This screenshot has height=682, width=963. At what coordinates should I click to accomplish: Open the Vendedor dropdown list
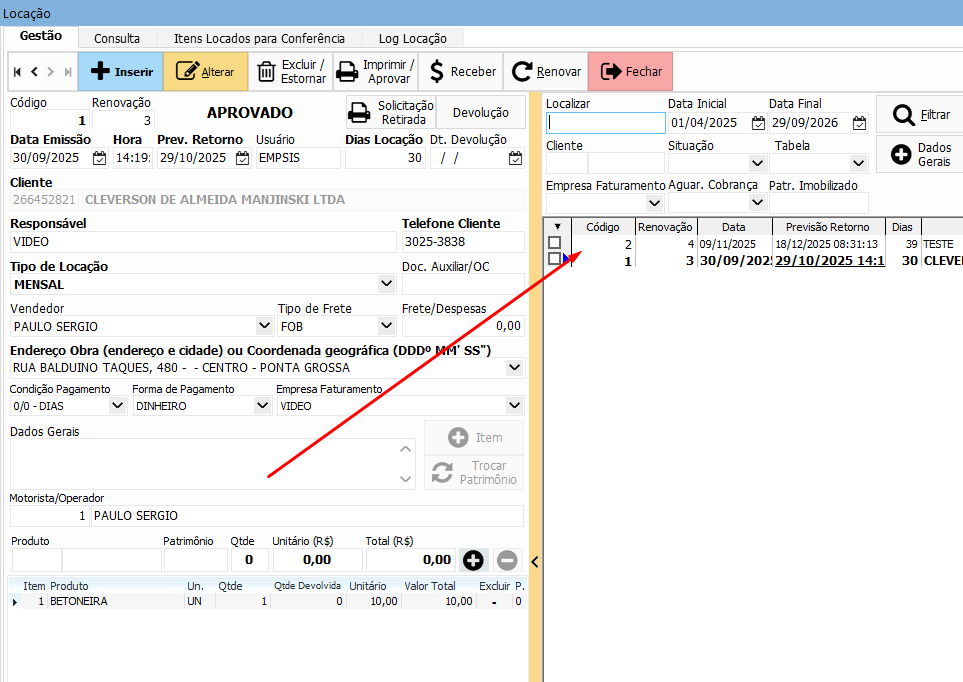pos(264,326)
